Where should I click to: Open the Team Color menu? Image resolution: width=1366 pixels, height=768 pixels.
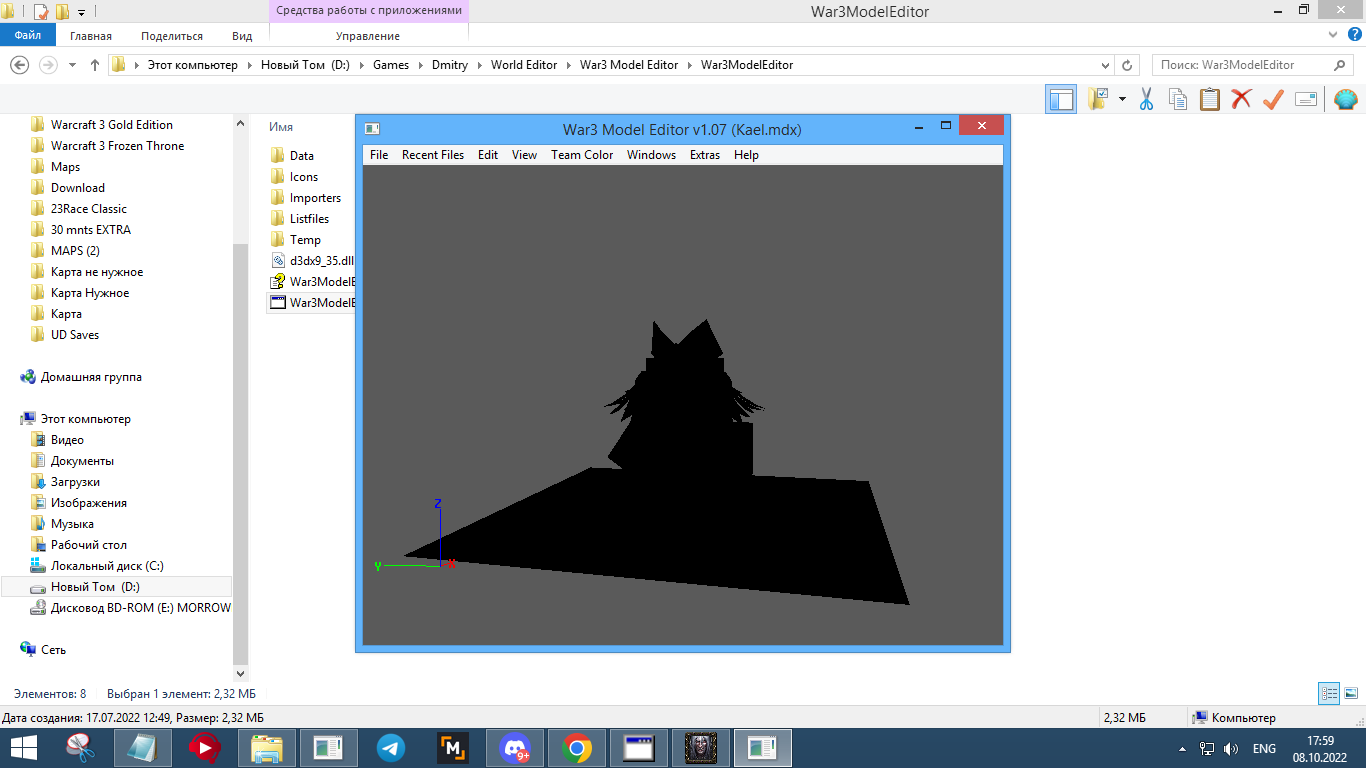pyautogui.click(x=582, y=155)
